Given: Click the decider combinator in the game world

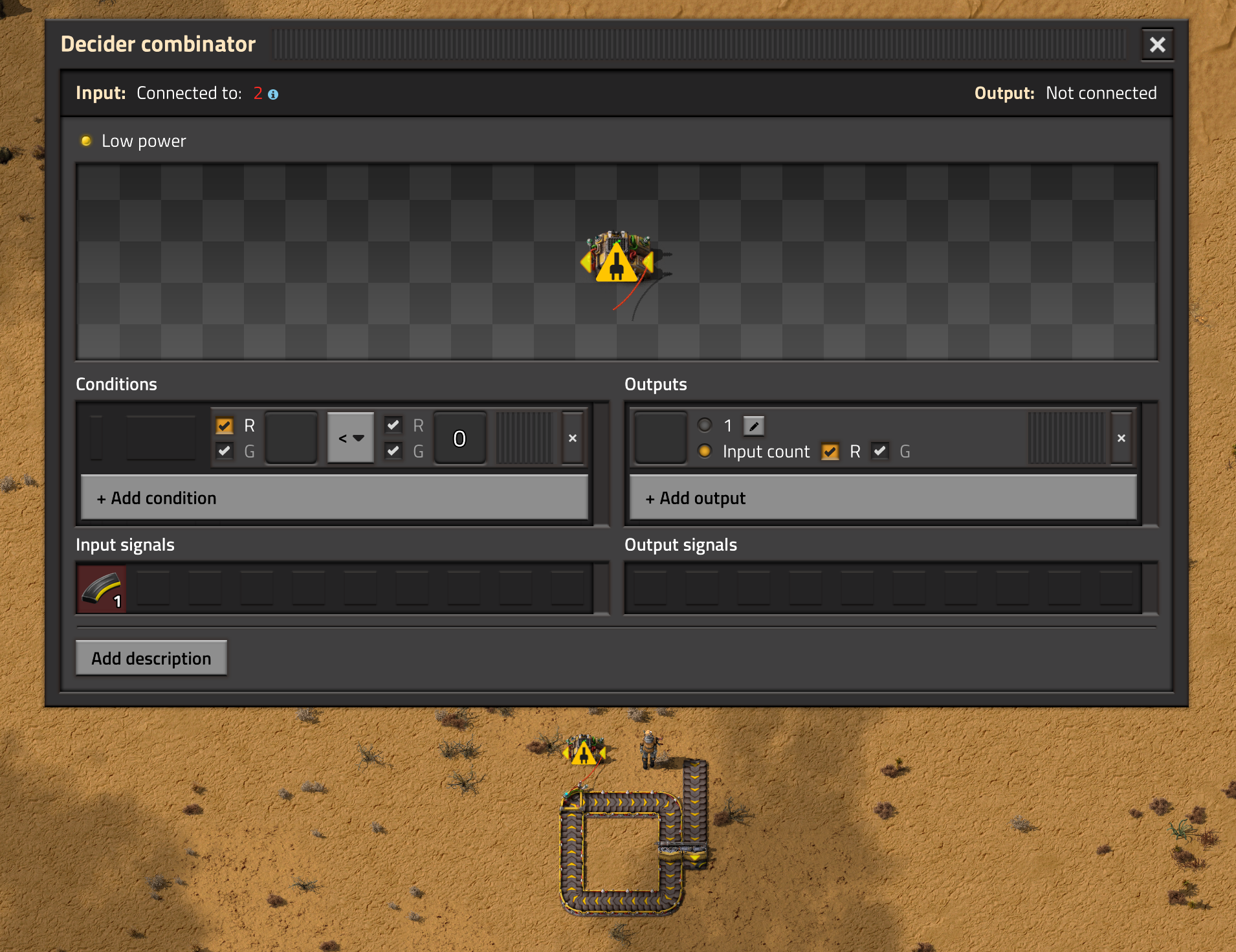Looking at the screenshot, I should 584,750.
